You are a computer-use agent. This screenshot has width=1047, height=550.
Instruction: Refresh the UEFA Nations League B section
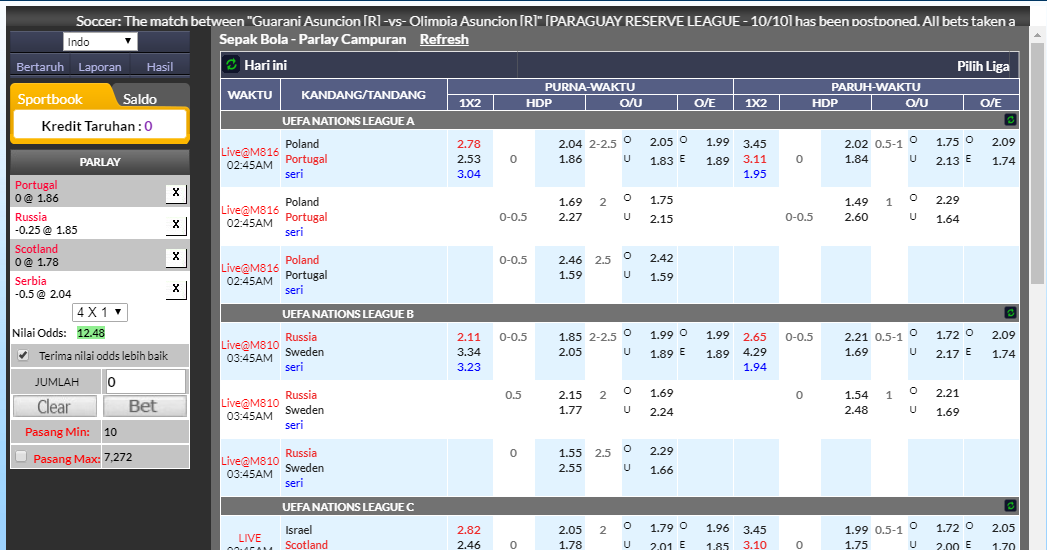pos(1010,313)
